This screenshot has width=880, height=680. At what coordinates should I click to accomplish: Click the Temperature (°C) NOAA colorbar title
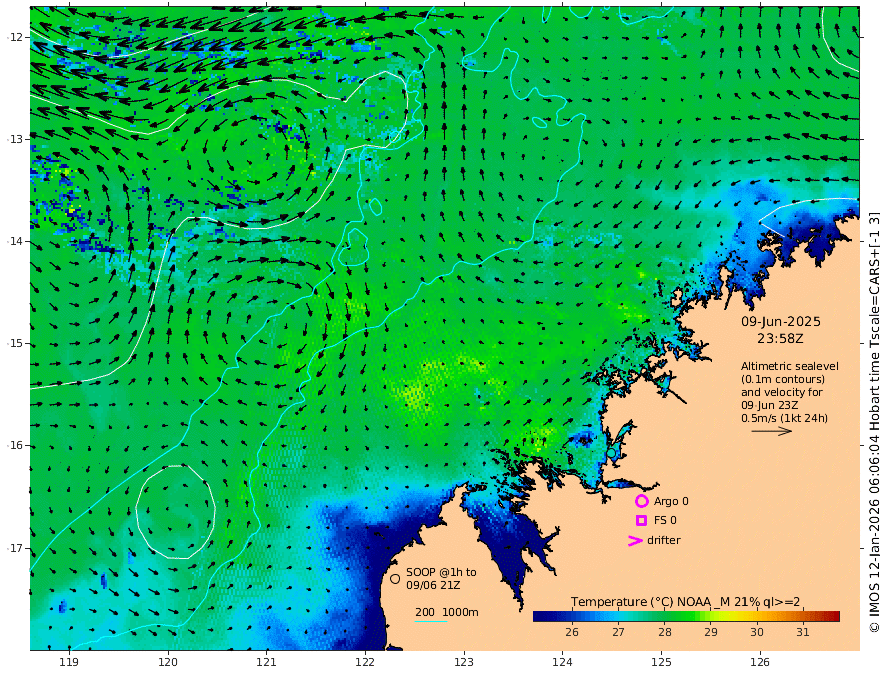[685, 602]
